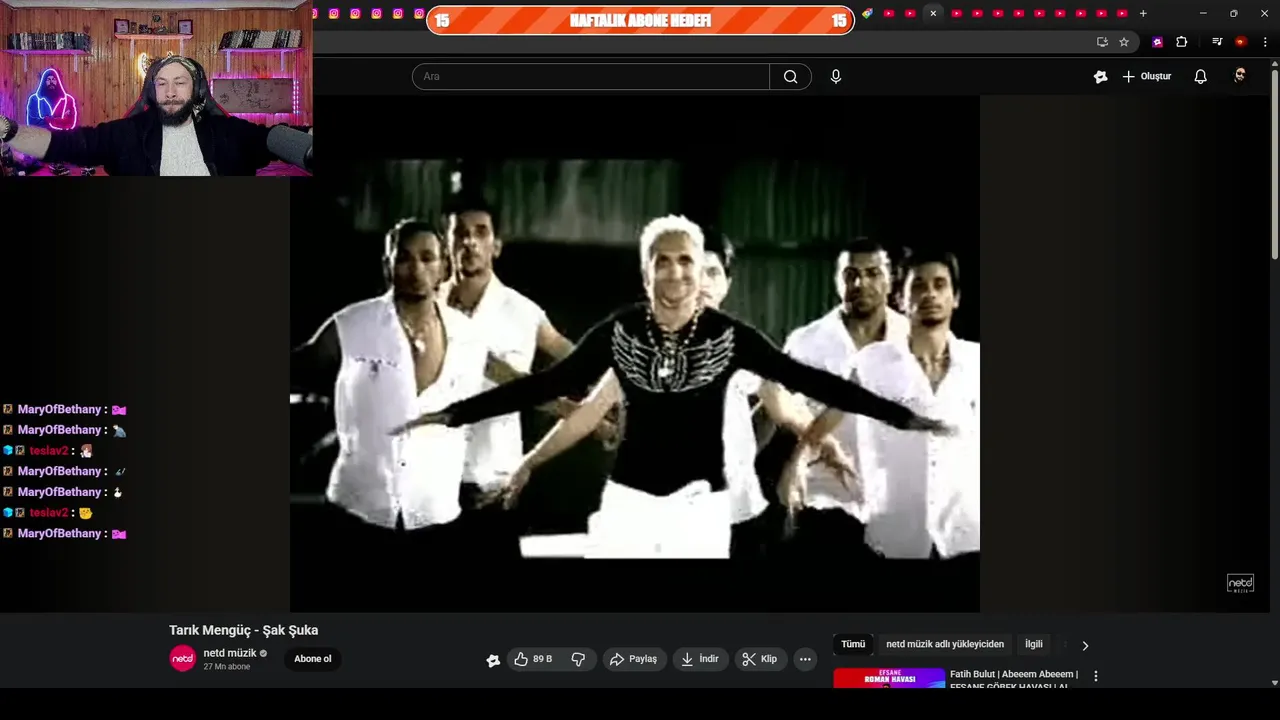Select 'netd müzik adlı yükleyiciden' chip
This screenshot has height=720, width=1280.
945,645
